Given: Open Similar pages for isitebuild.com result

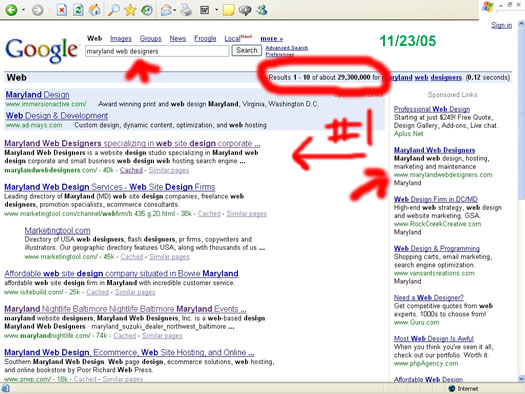Looking at the screenshot, I should [x=135, y=292].
